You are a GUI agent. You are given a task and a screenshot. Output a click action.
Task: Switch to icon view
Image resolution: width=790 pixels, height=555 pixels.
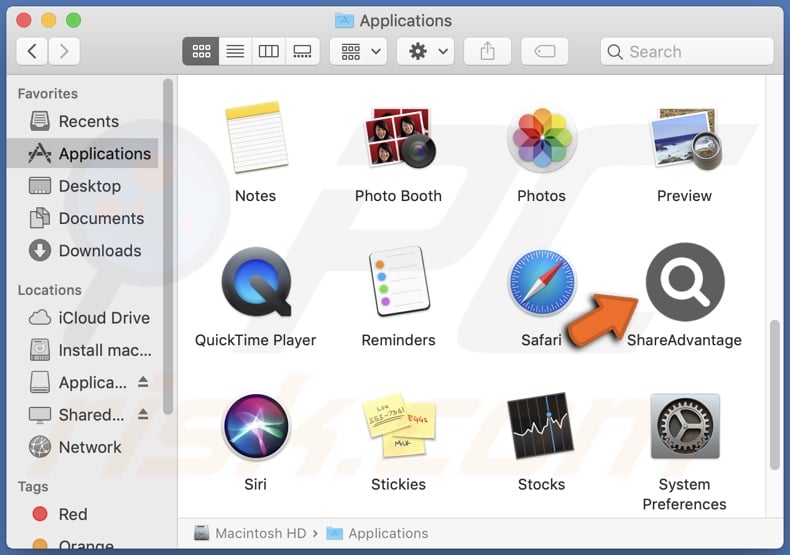coord(201,51)
